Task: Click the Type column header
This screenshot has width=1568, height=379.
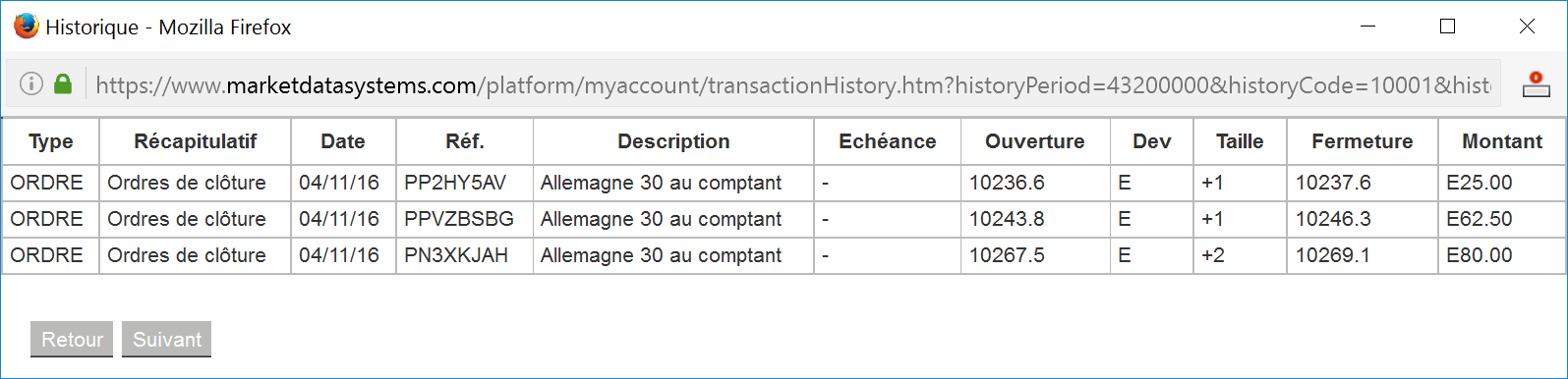Action: (51, 141)
